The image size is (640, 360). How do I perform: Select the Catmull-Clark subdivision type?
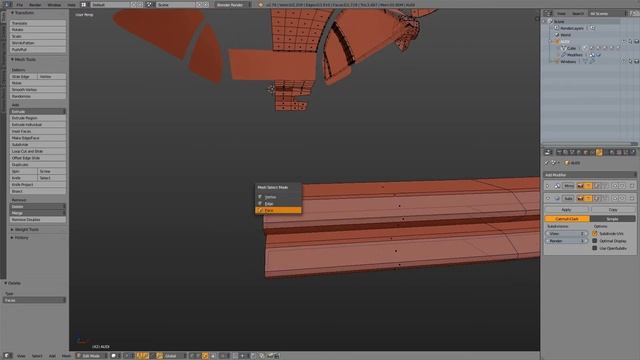click(x=567, y=219)
